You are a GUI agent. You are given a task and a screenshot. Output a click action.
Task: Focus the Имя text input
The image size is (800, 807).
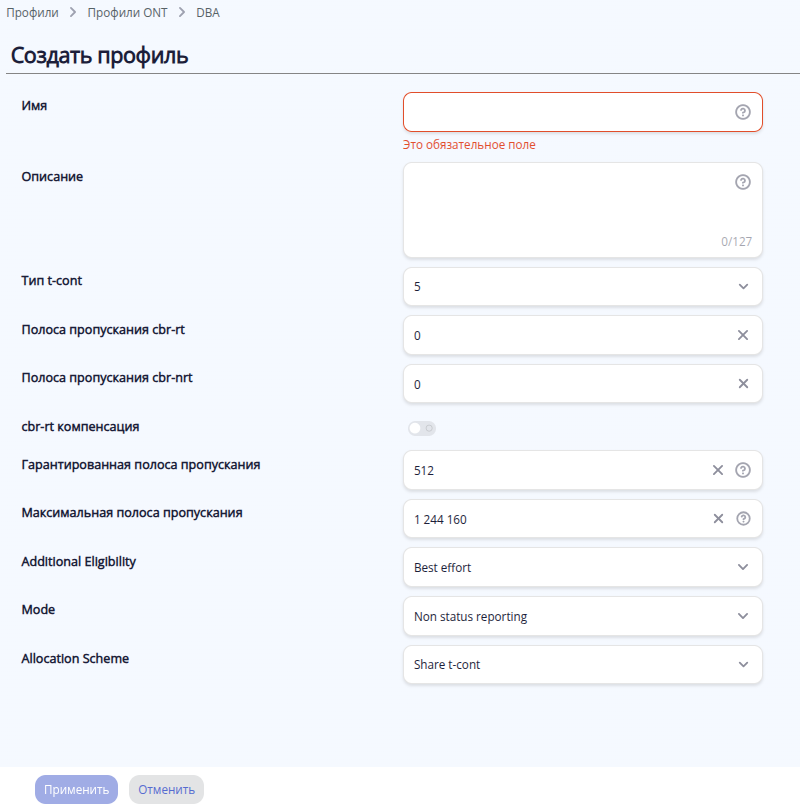point(567,112)
